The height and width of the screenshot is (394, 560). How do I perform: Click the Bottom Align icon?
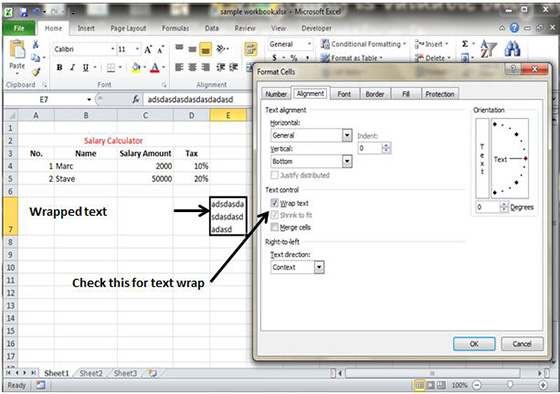[205, 49]
